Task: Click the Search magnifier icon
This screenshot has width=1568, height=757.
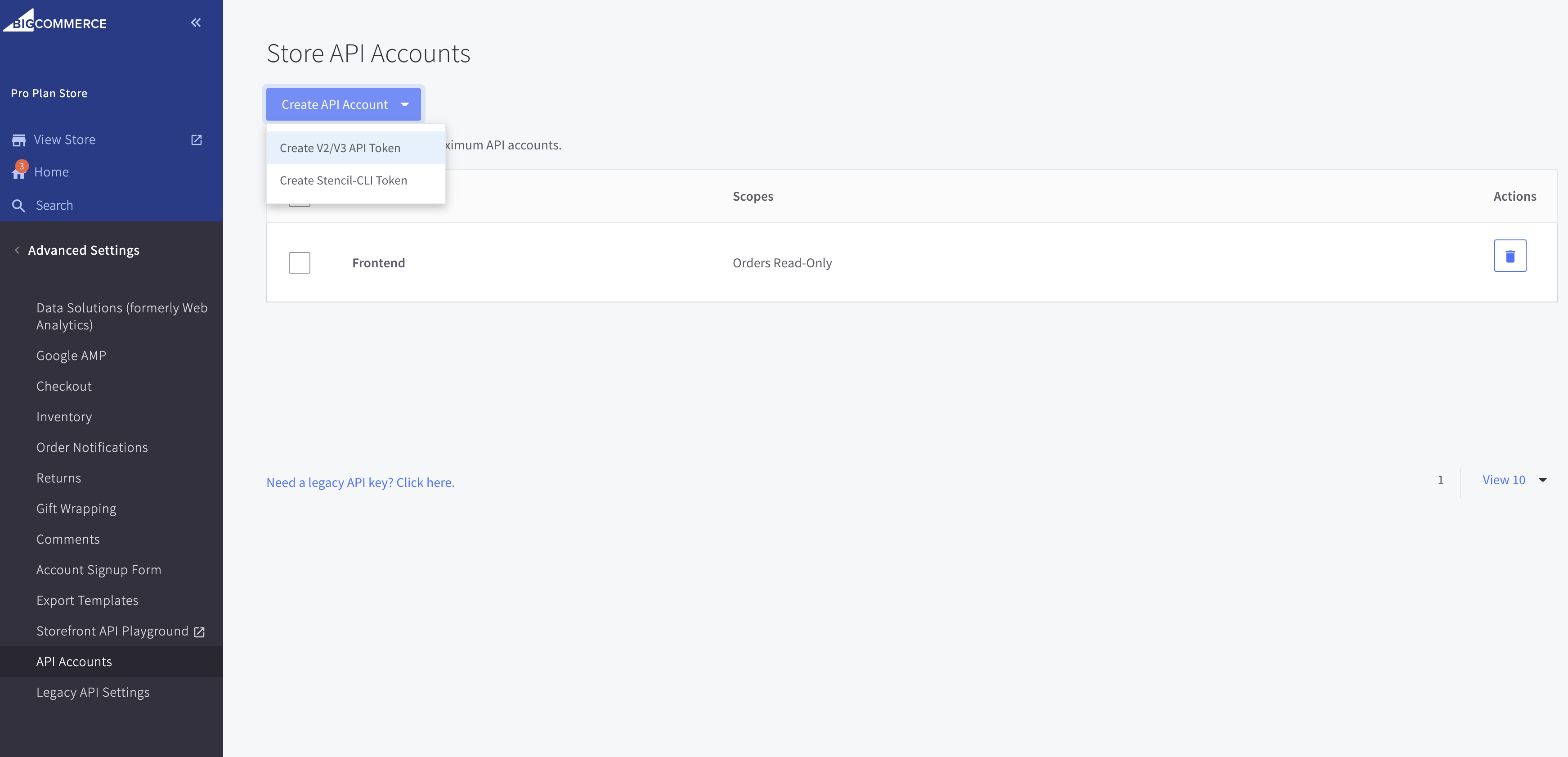Action: [x=19, y=206]
